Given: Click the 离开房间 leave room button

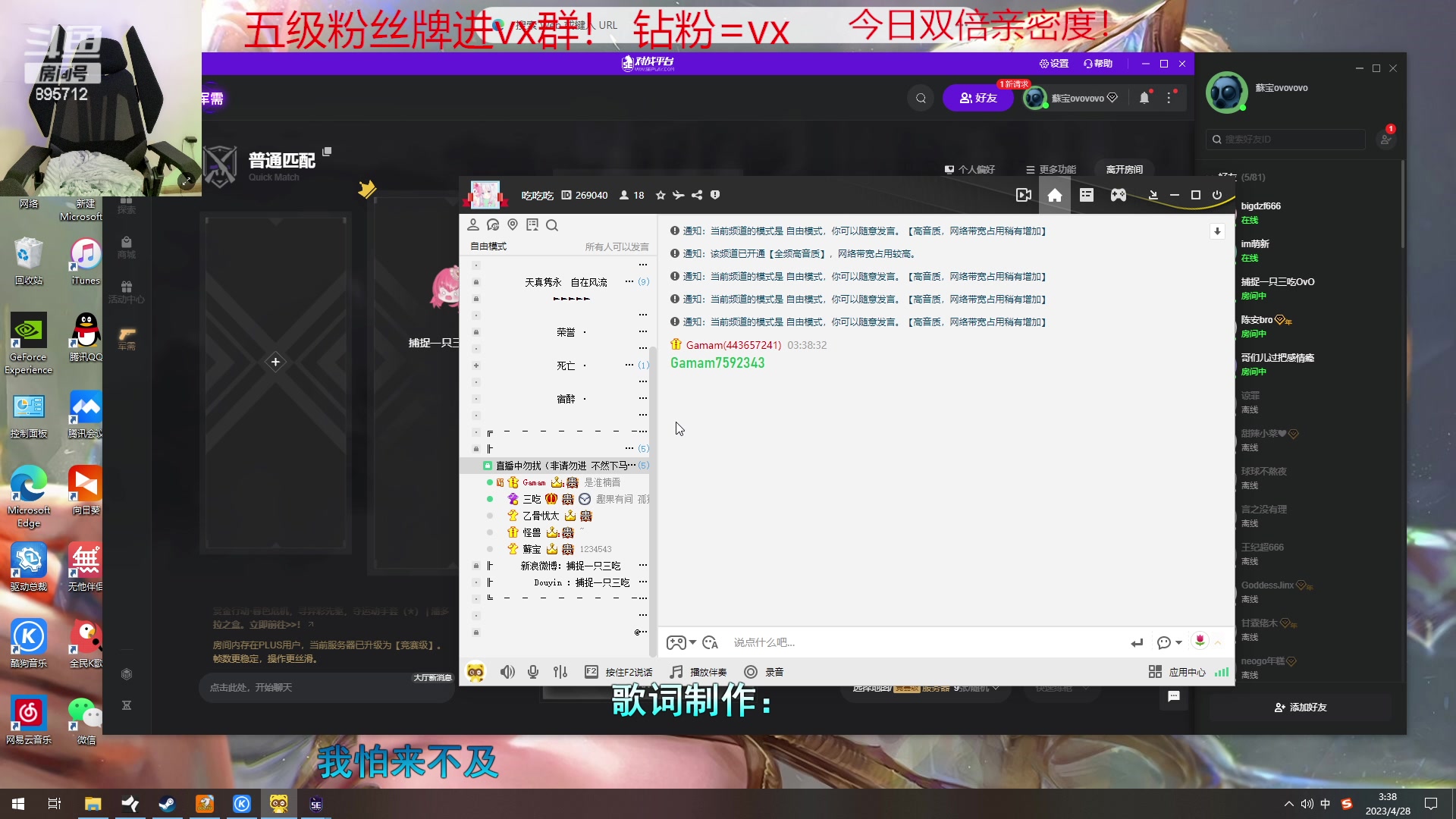Looking at the screenshot, I should coord(1125,169).
